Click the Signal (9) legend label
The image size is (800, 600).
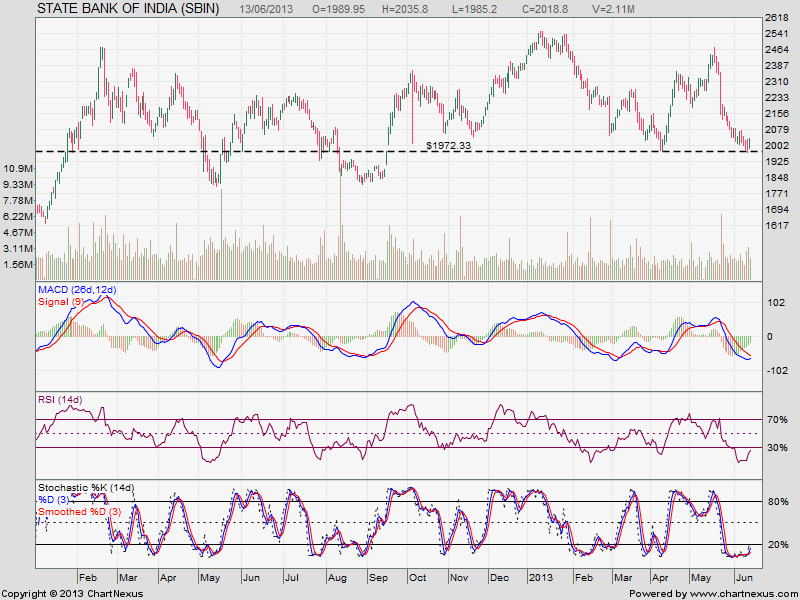[61, 302]
